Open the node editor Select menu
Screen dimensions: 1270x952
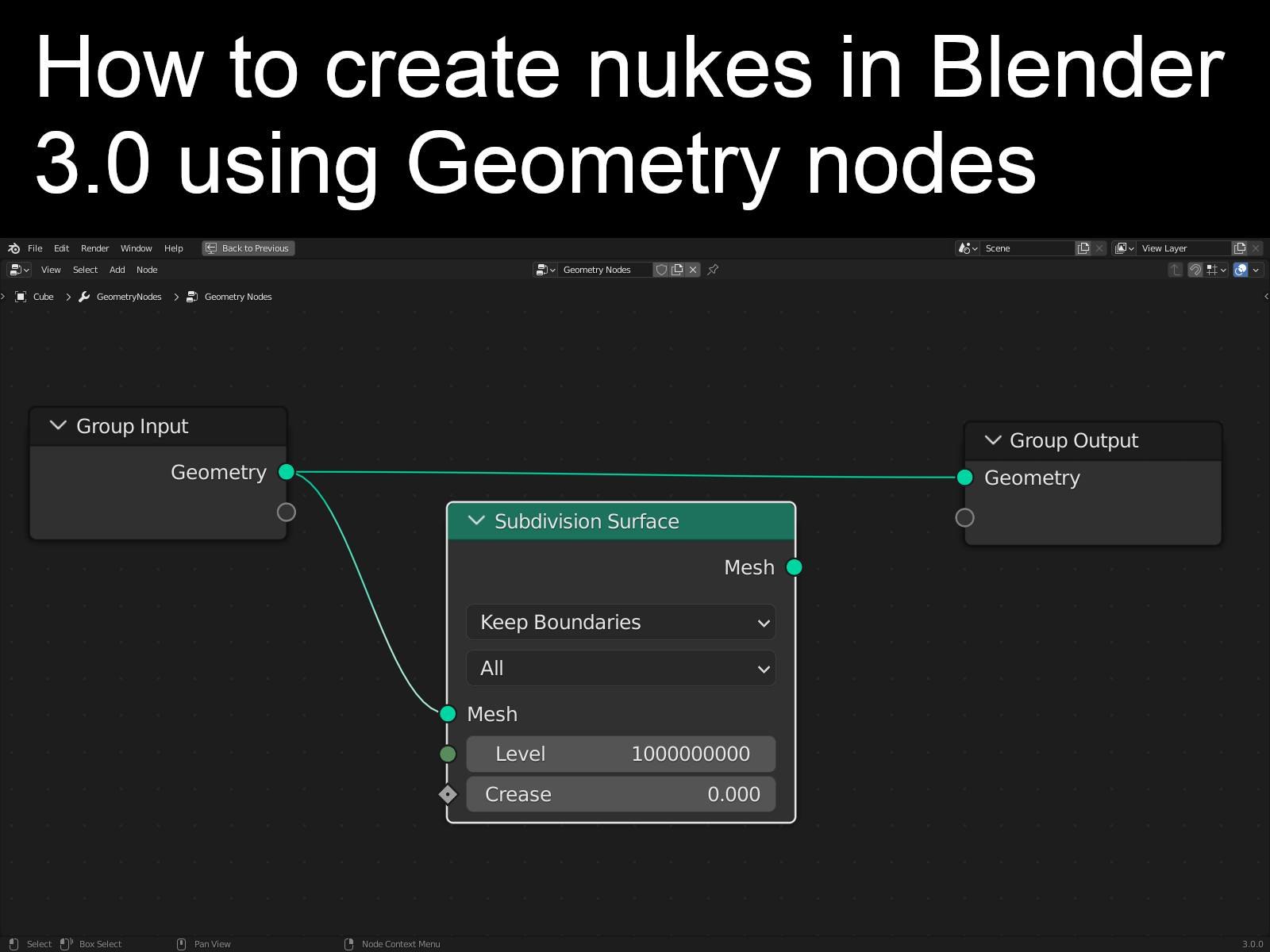85,270
